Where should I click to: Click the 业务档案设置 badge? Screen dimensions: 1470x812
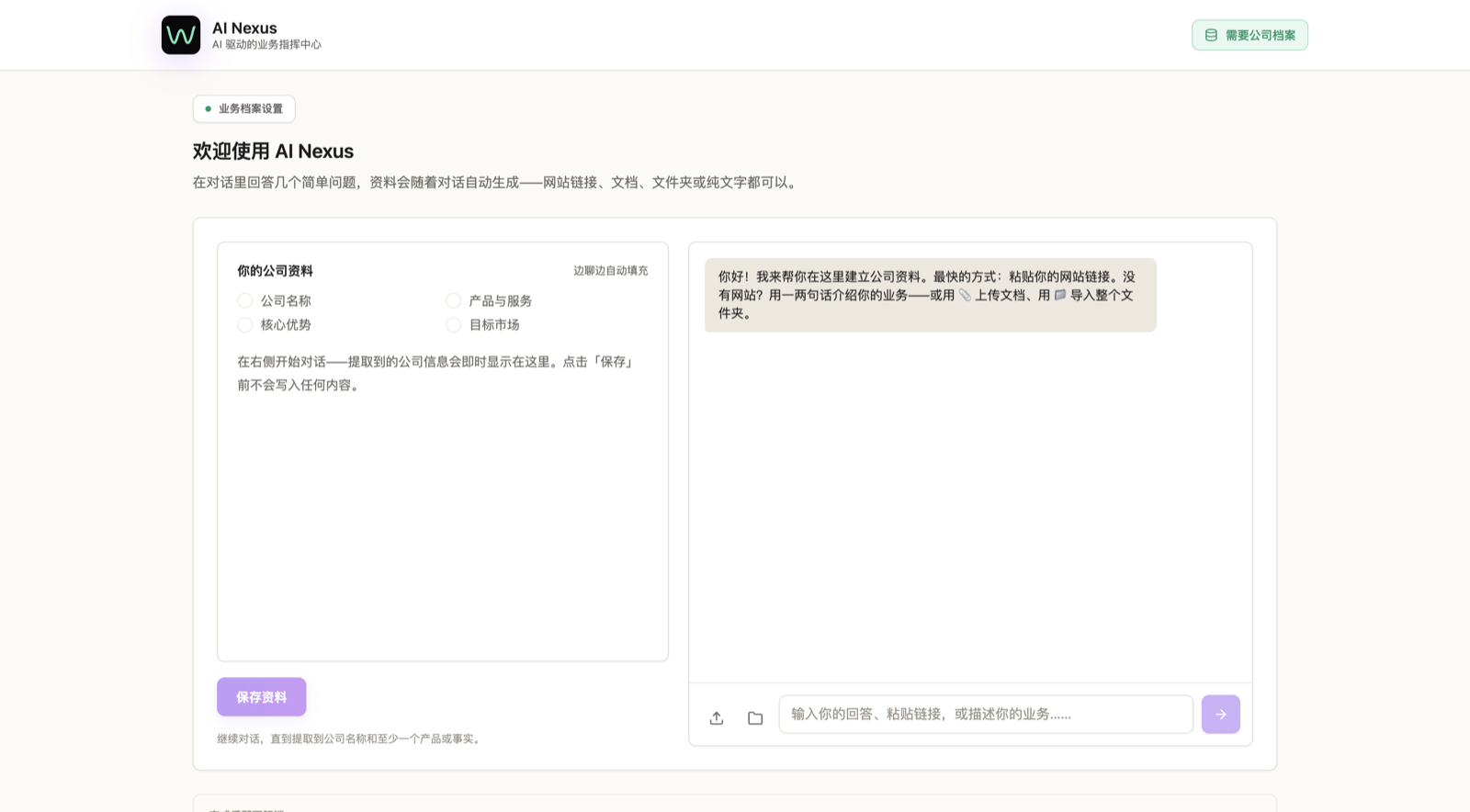[243, 108]
